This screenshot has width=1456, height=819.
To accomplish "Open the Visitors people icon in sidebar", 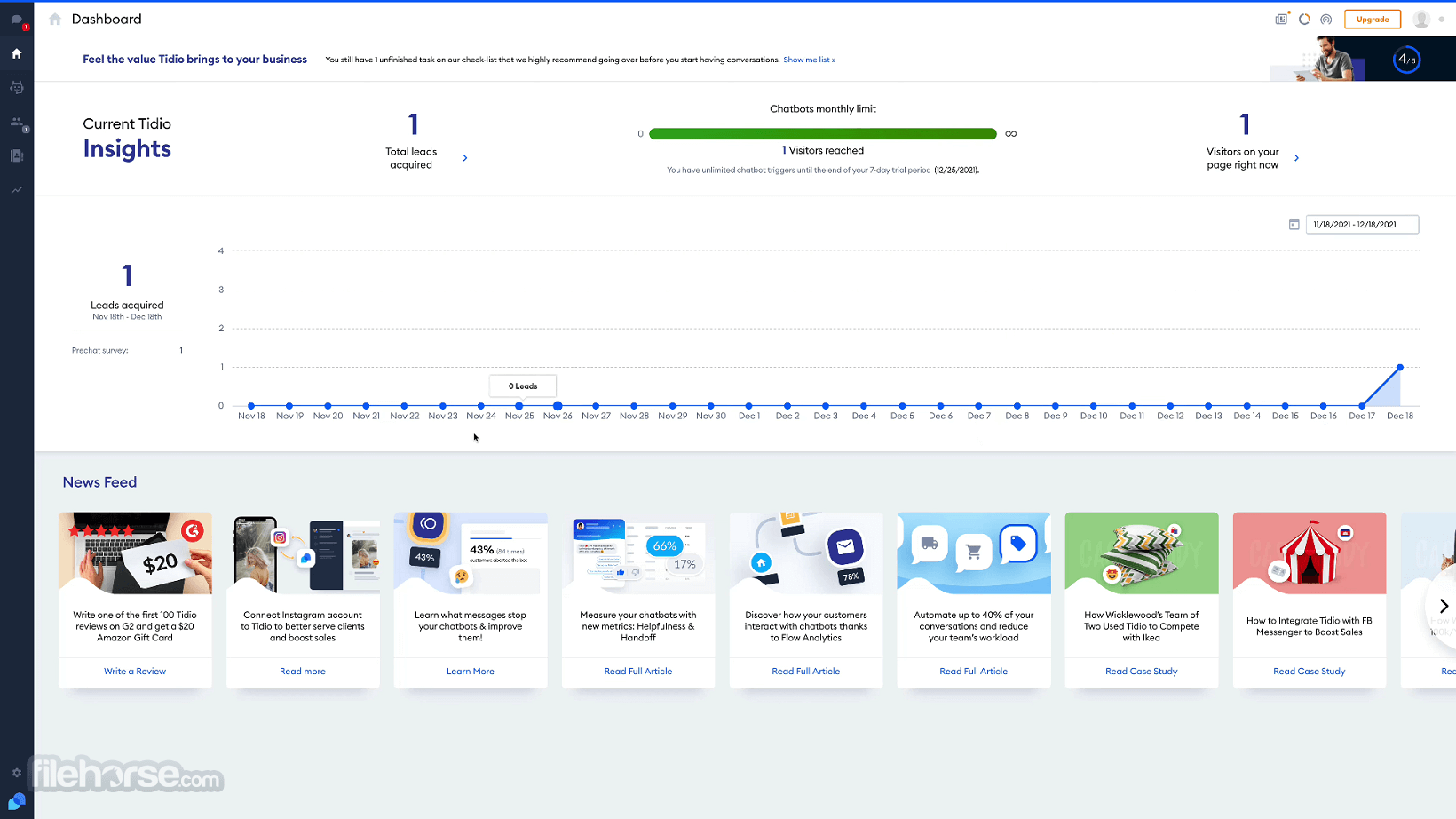I will (x=17, y=122).
